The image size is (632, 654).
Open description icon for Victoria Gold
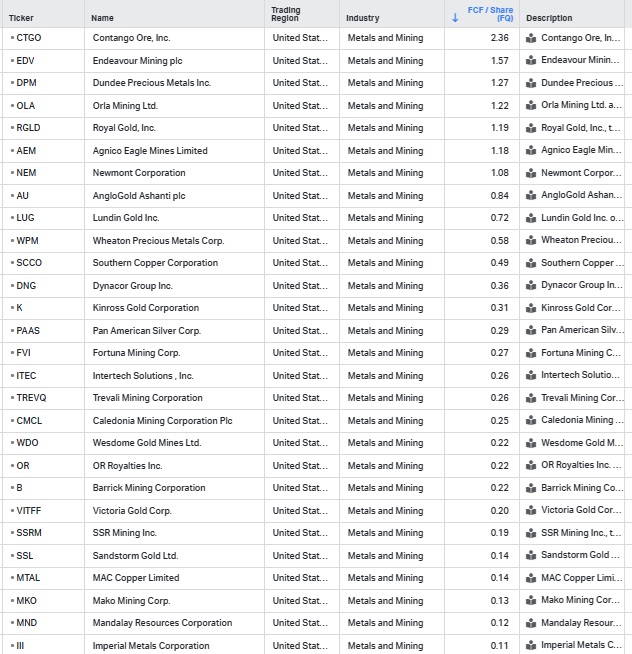531,511
